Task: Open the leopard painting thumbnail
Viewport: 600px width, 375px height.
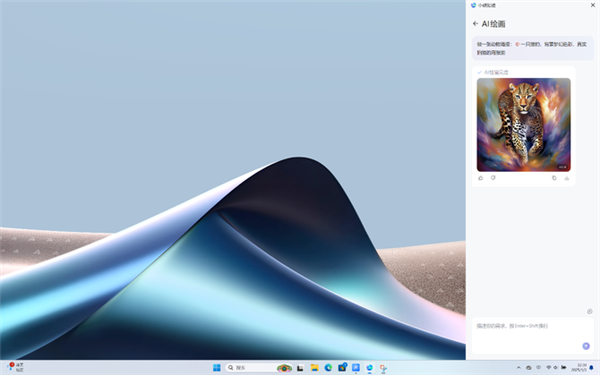Action: tap(523, 125)
